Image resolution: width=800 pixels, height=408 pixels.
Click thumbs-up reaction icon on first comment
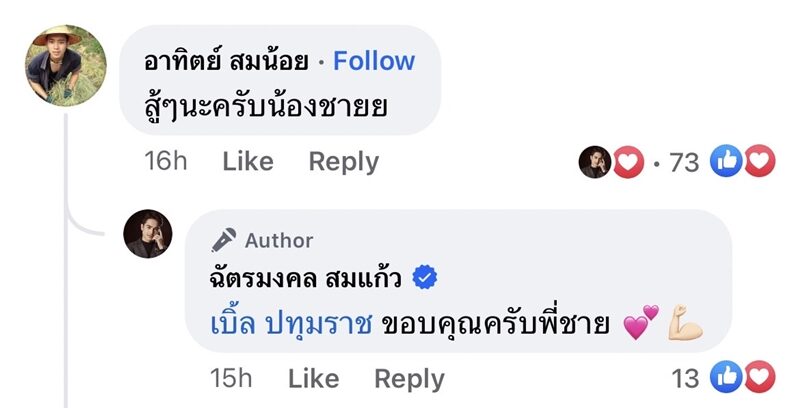[x=726, y=160]
